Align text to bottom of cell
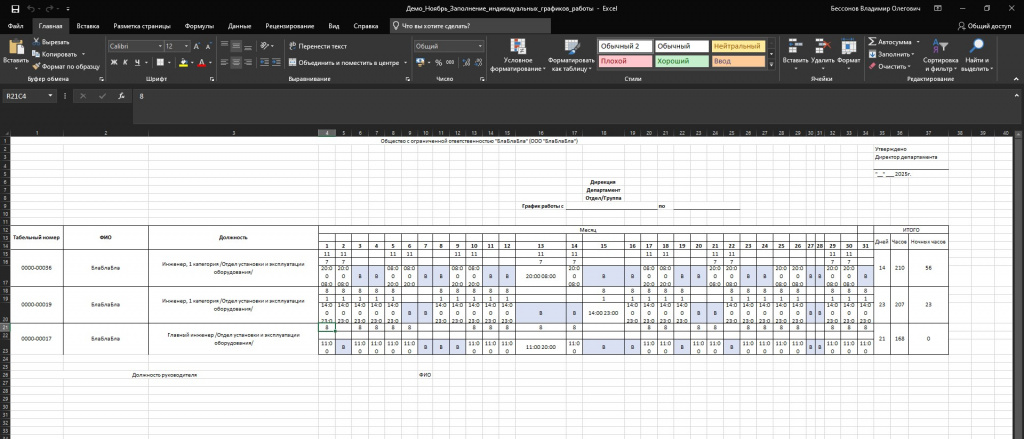This screenshot has height=439, width=1024. (248, 46)
